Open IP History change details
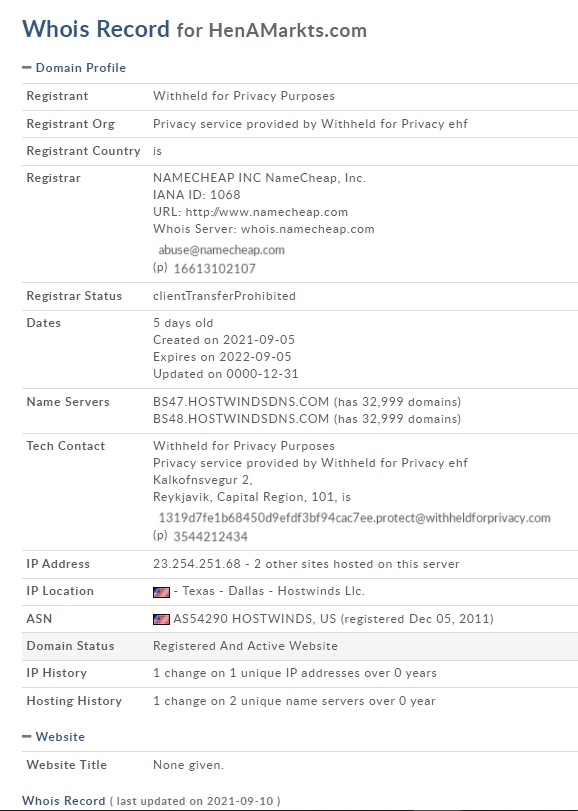Image resolution: width=578 pixels, height=811 pixels. pyautogui.click(x=295, y=673)
